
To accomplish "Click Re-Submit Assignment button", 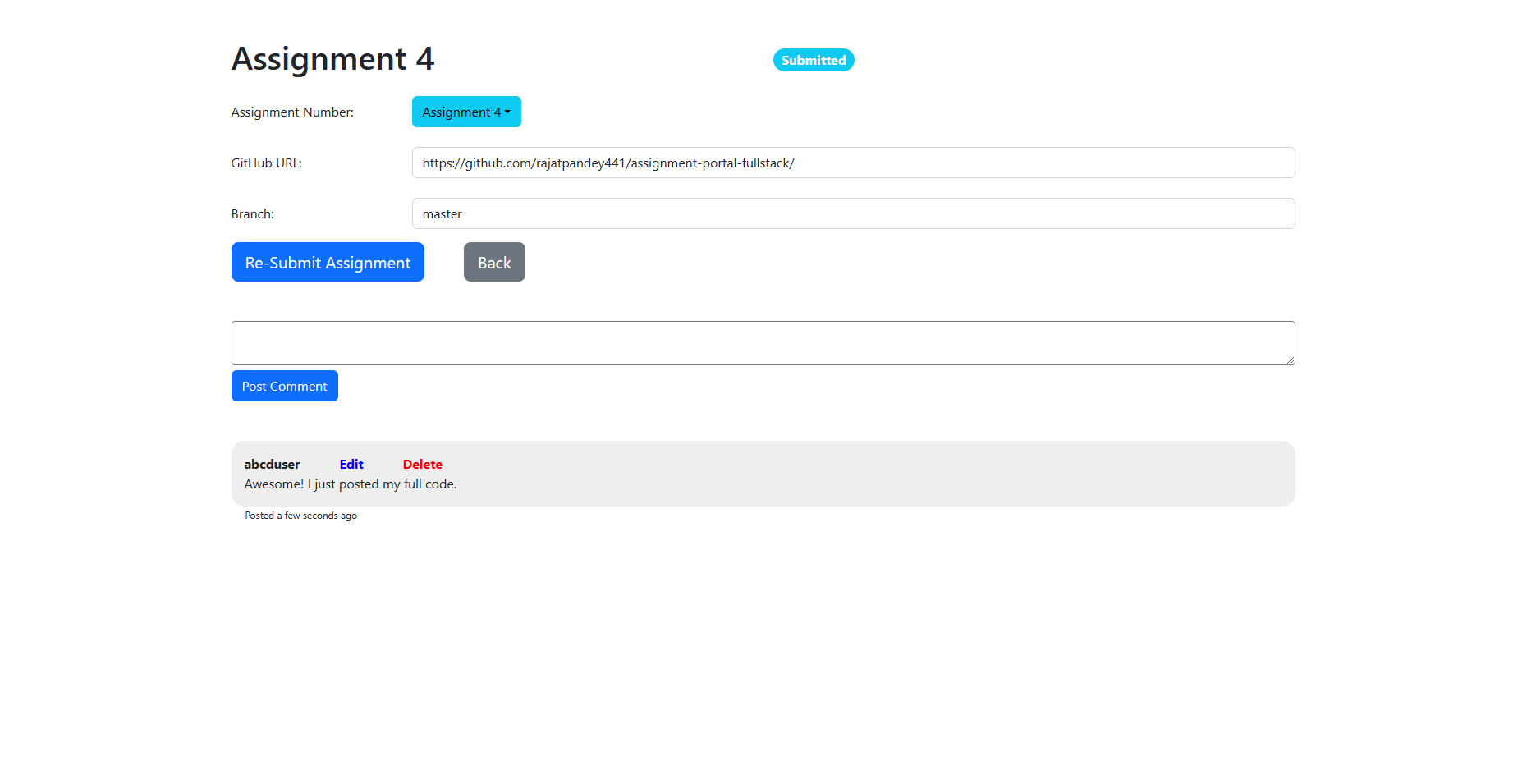I will pos(328,262).
